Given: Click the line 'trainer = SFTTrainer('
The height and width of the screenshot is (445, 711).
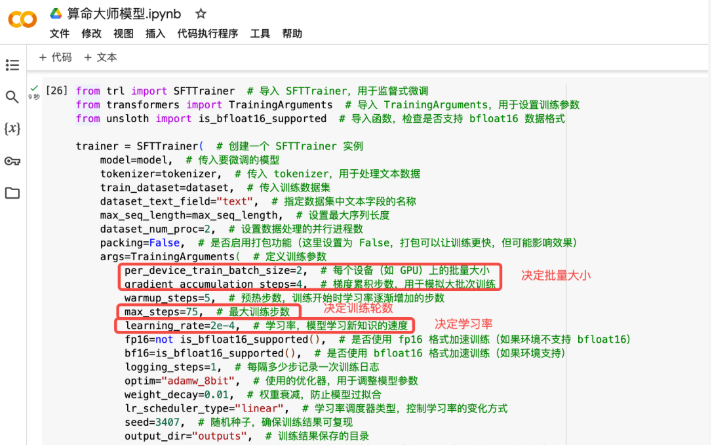Looking at the screenshot, I should pyautogui.click(x=140, y=146).
